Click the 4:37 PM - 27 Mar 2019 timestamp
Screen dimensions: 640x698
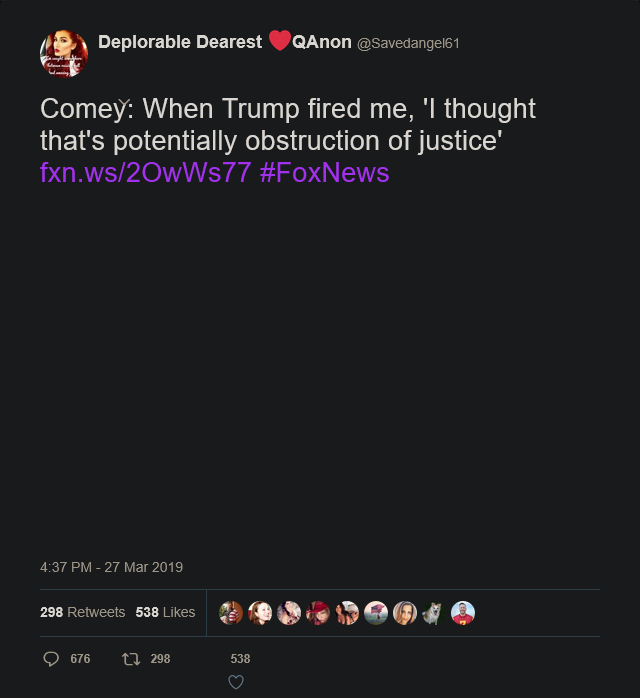[x=111, y=567]
